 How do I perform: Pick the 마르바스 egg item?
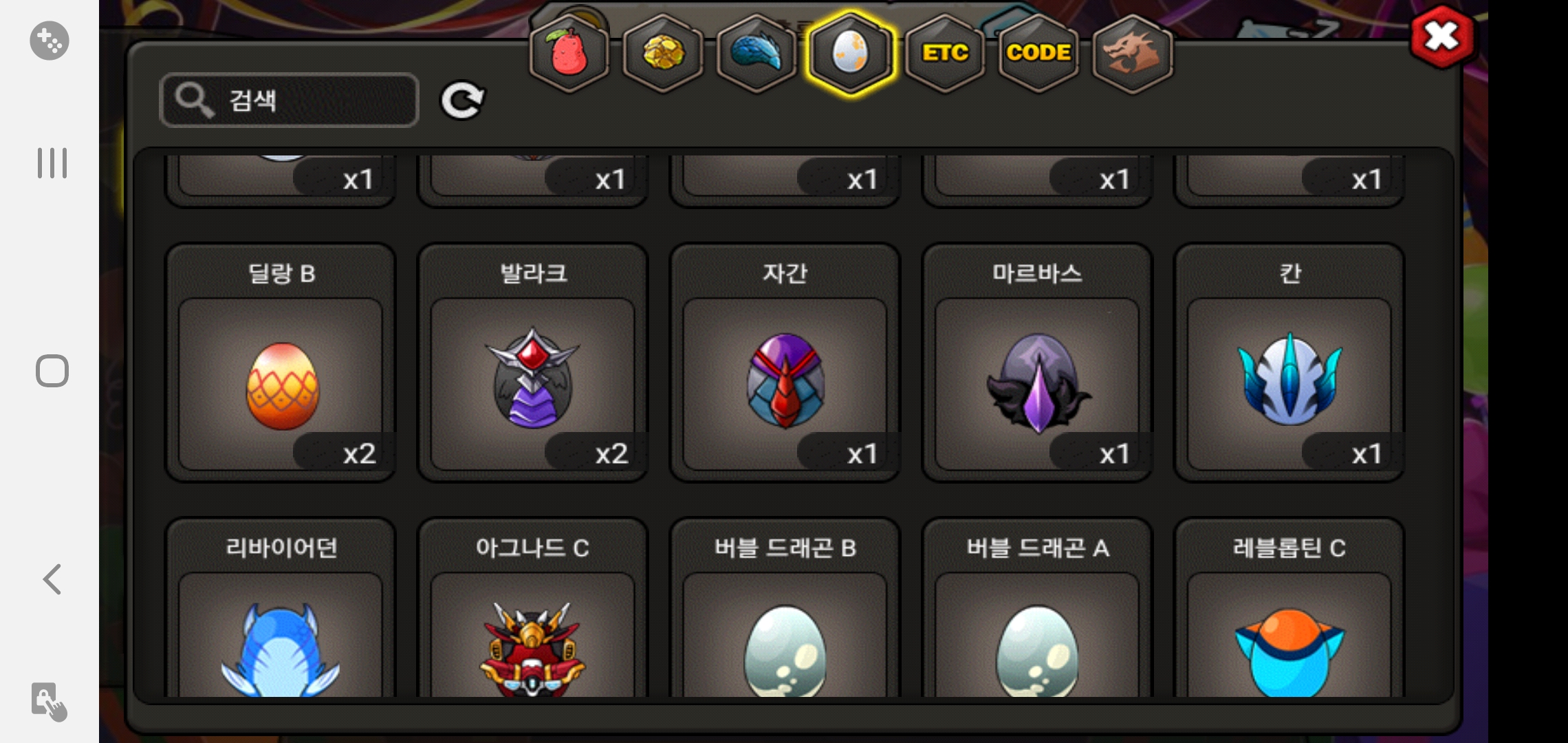point(1037,363)
